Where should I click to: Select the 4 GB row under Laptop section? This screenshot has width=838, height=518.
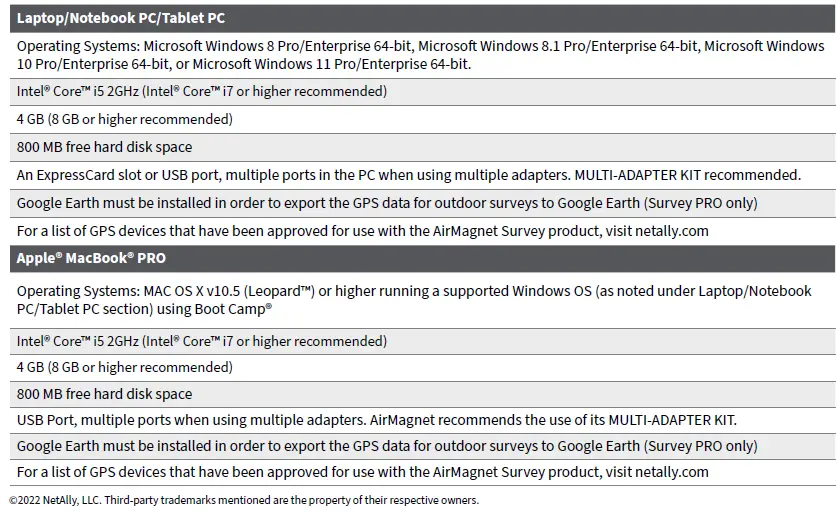125,120
